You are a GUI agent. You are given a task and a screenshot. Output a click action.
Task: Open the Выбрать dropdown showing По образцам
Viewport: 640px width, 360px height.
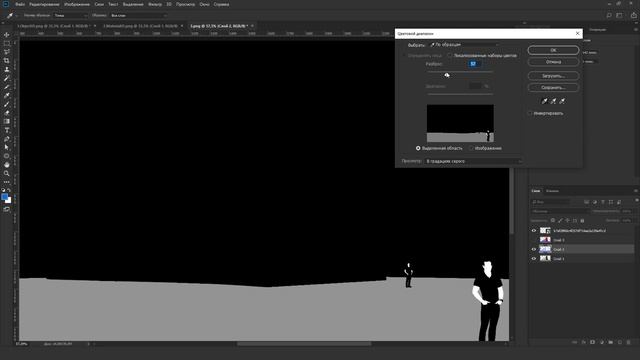(464, 44)
